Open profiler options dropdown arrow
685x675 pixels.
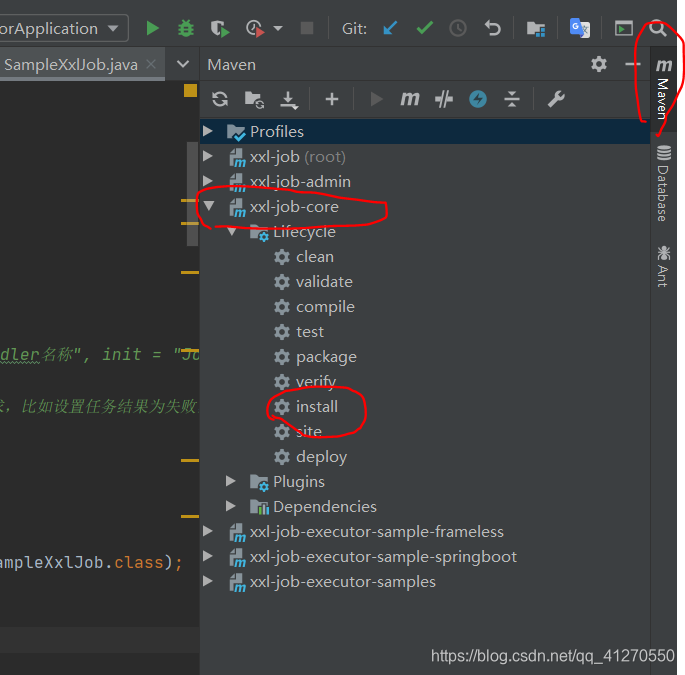click(x=278, y=29)
